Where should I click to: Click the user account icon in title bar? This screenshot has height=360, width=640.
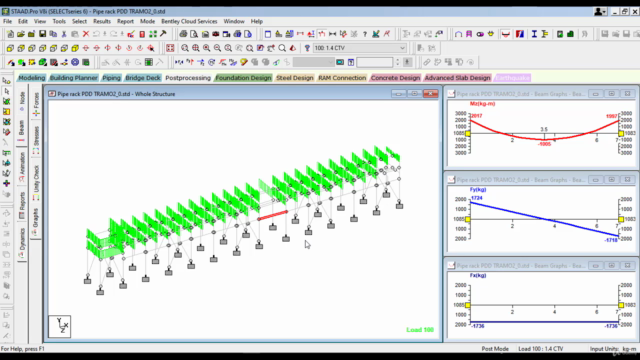(599, 11)
